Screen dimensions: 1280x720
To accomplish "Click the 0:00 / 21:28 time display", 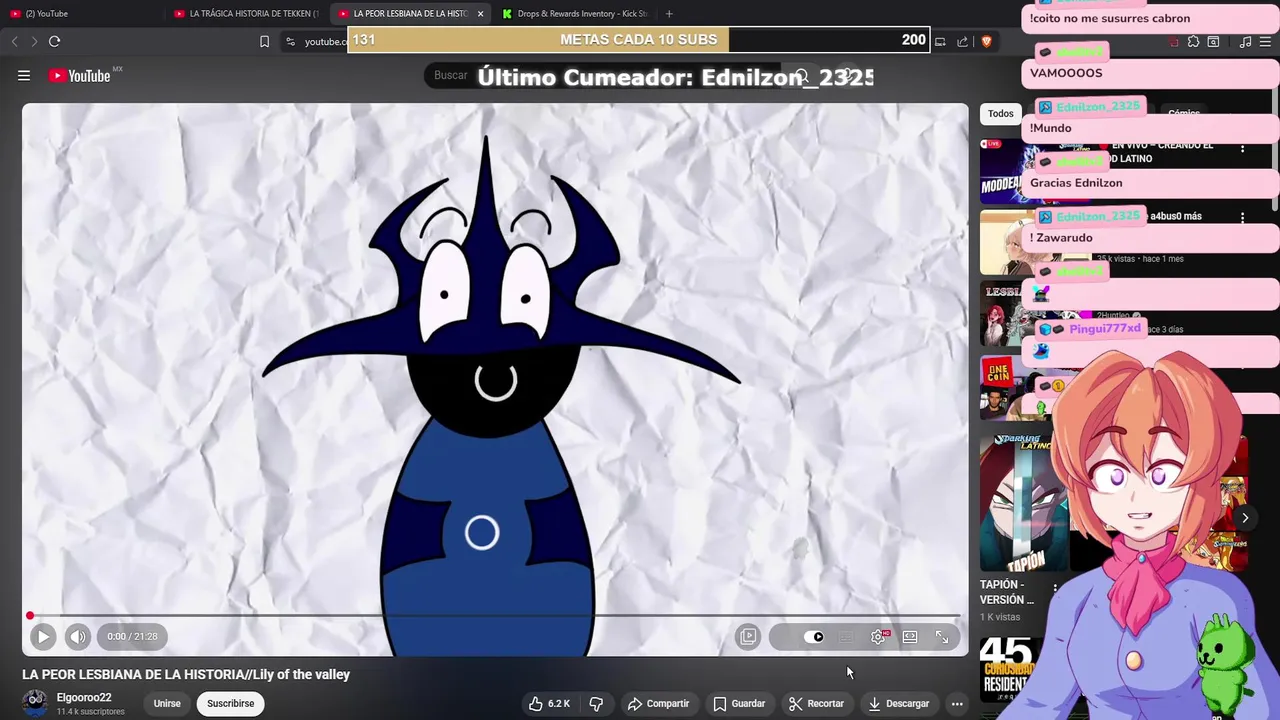I will coord(132,637).
